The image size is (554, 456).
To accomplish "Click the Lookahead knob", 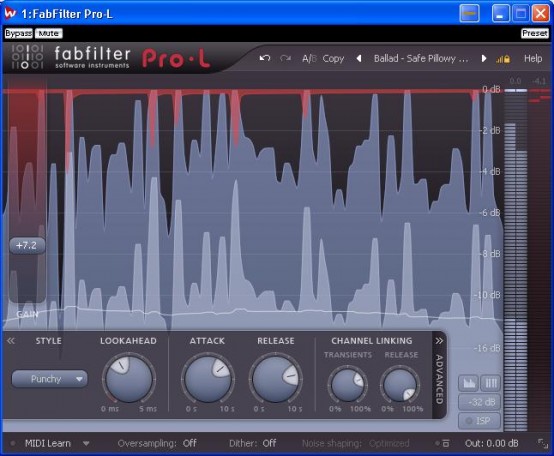I will [129, 378].
